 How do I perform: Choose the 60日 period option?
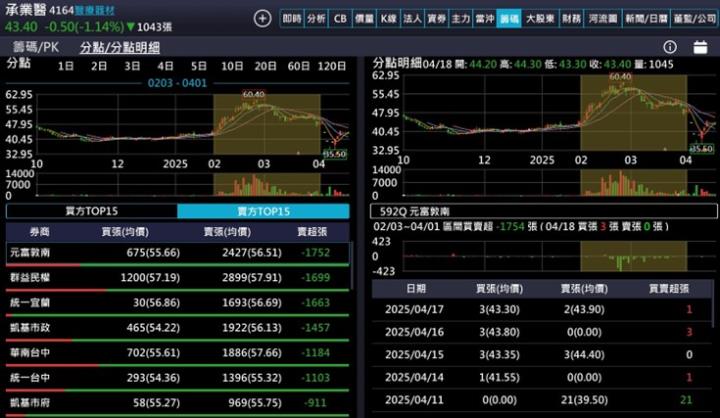point(299,66)
